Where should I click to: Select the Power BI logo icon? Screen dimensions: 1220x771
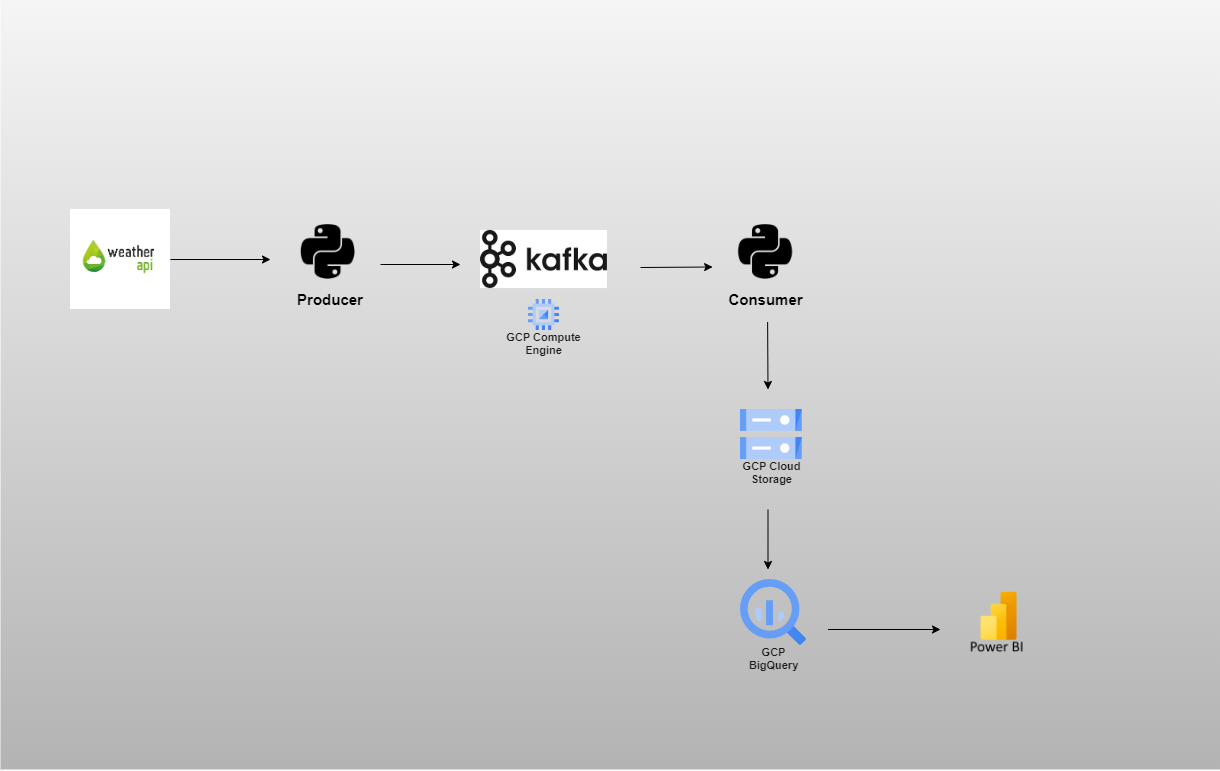tap(998, 615)
